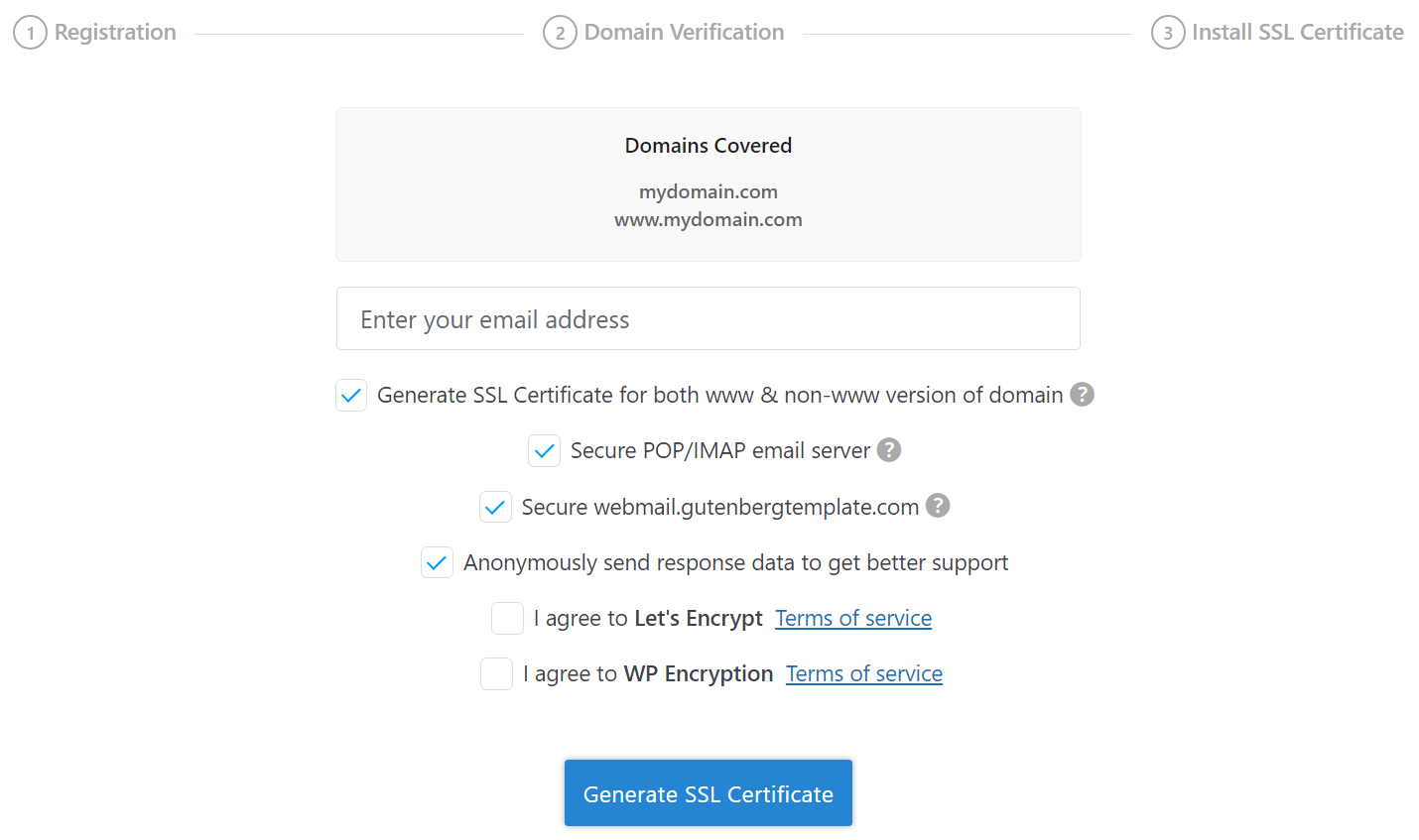Open help icon next to Secure webmail option

938,506
